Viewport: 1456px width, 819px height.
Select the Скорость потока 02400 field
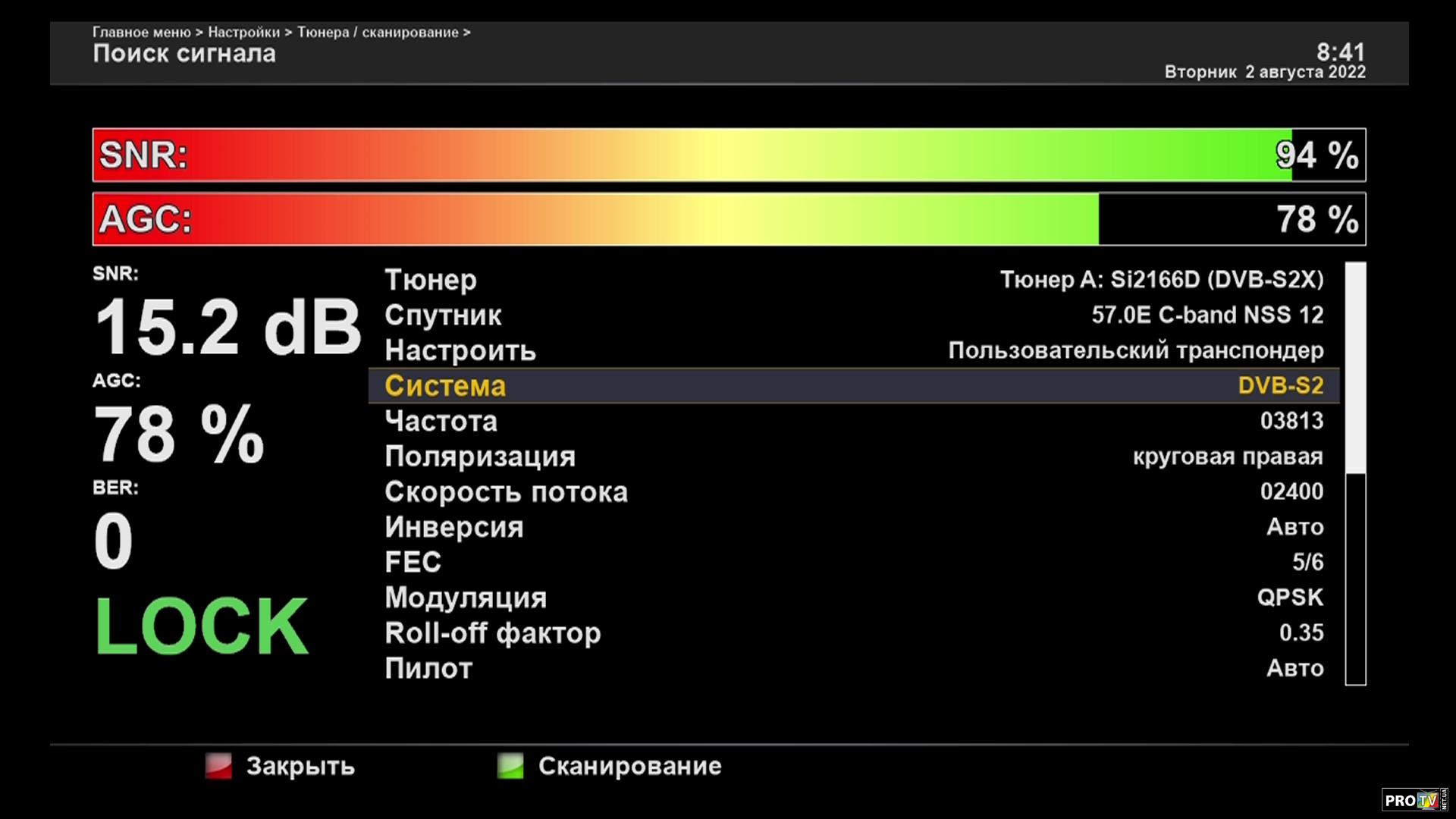point(853,491)
